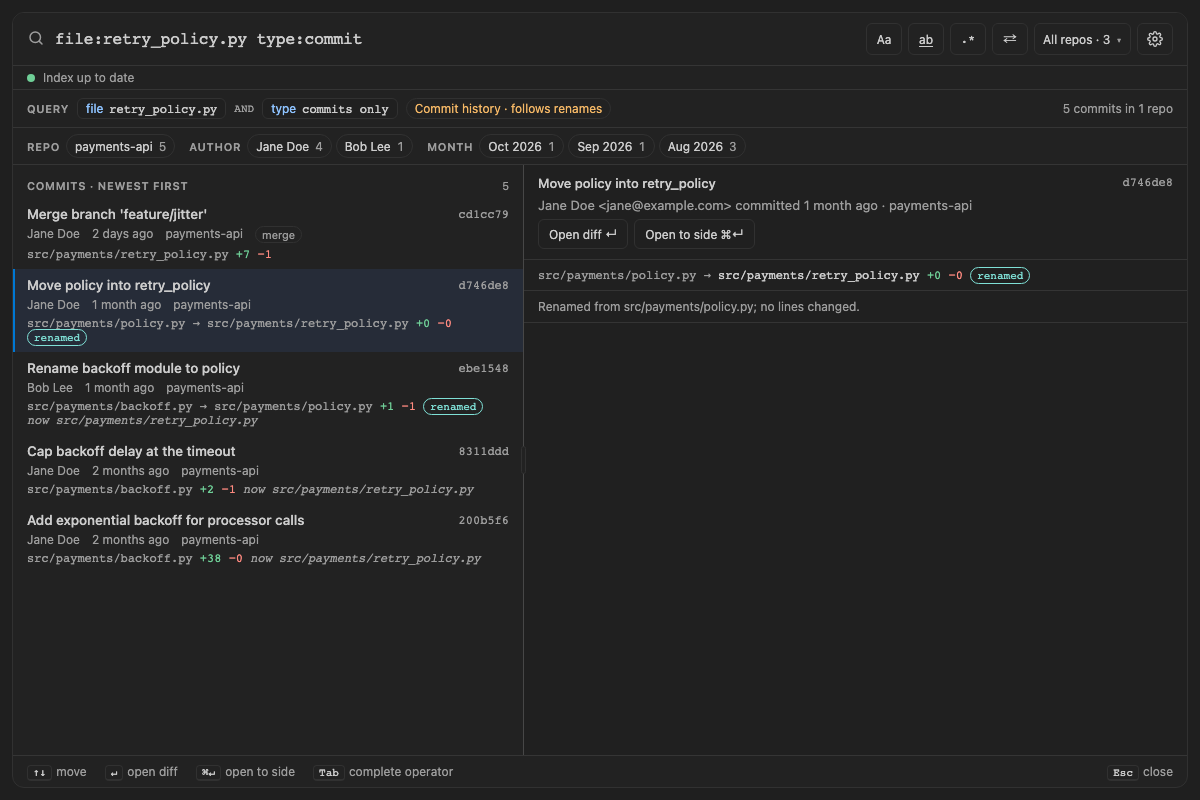The height and width of the screenshot is (800, 1200).
Task: Click src/payments/retry_policy.py path in detail
Action: click(x=818, y=275)
